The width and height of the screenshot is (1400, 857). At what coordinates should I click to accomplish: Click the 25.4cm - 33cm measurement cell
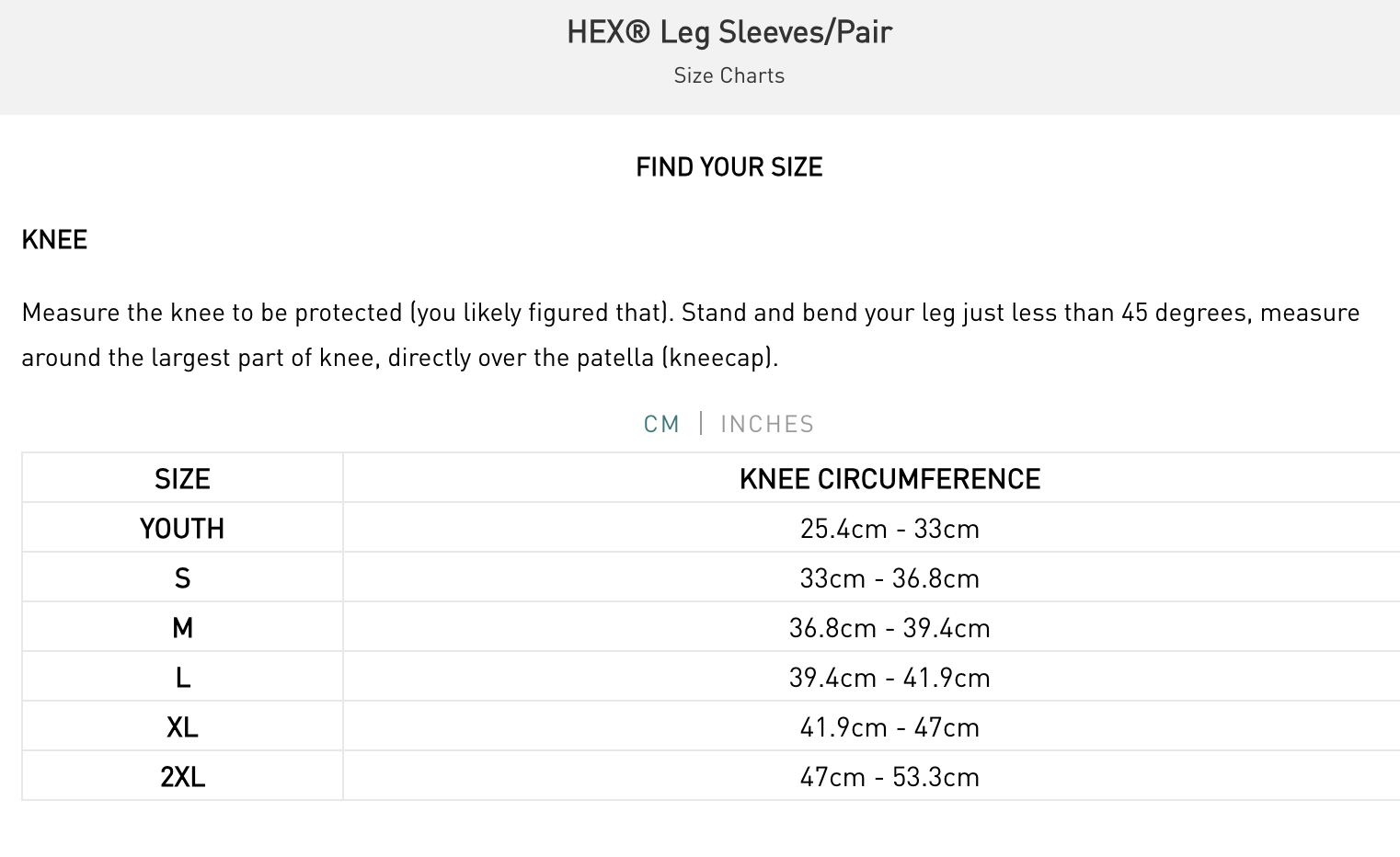tap(889, 529)
